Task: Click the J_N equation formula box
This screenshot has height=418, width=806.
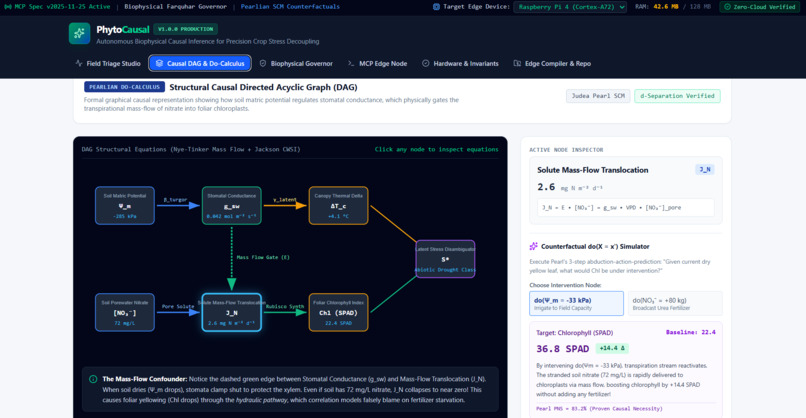Action: click(x=626, y=208)
